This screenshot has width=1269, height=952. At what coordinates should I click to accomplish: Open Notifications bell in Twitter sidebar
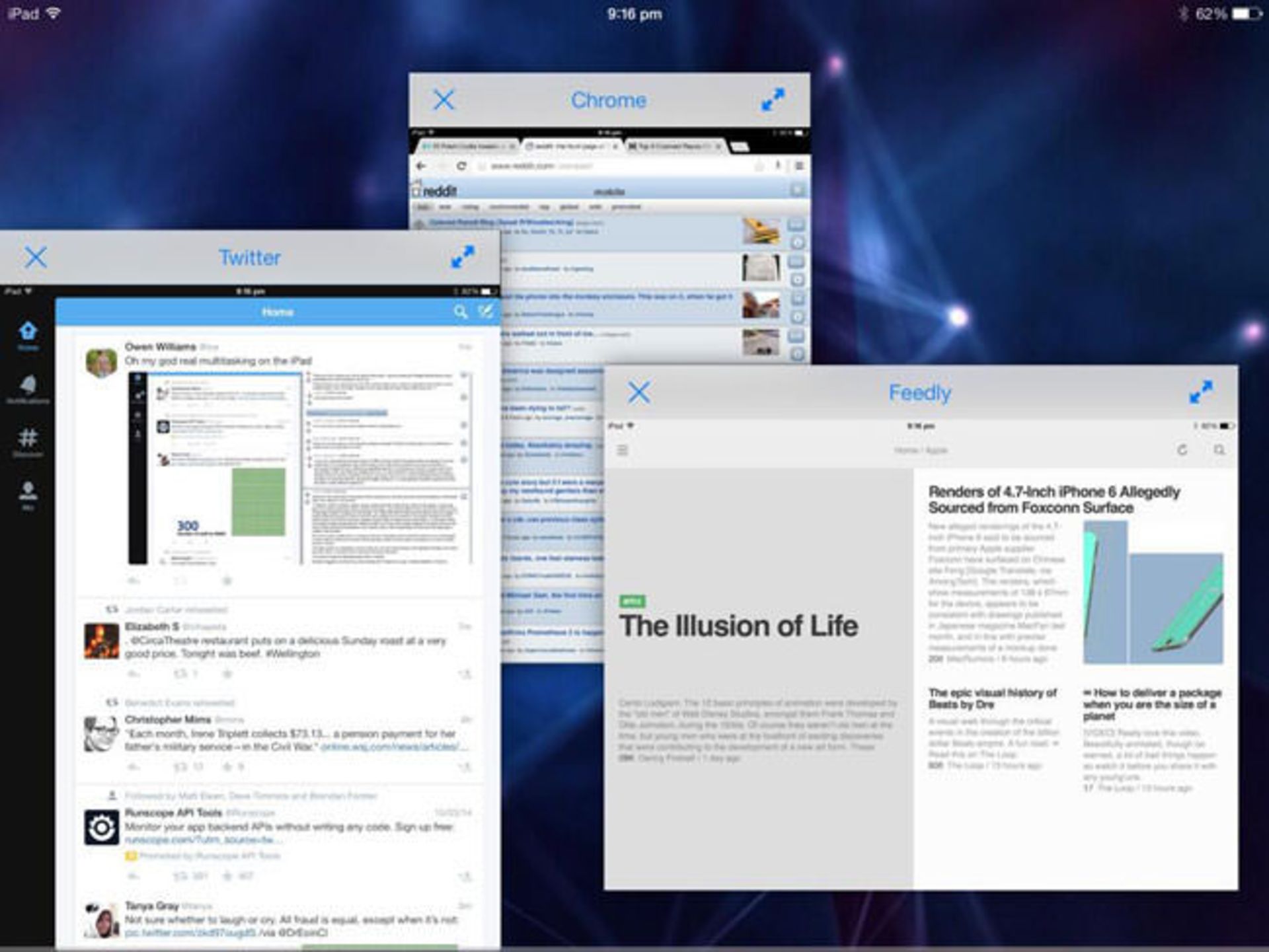[28, 389]
